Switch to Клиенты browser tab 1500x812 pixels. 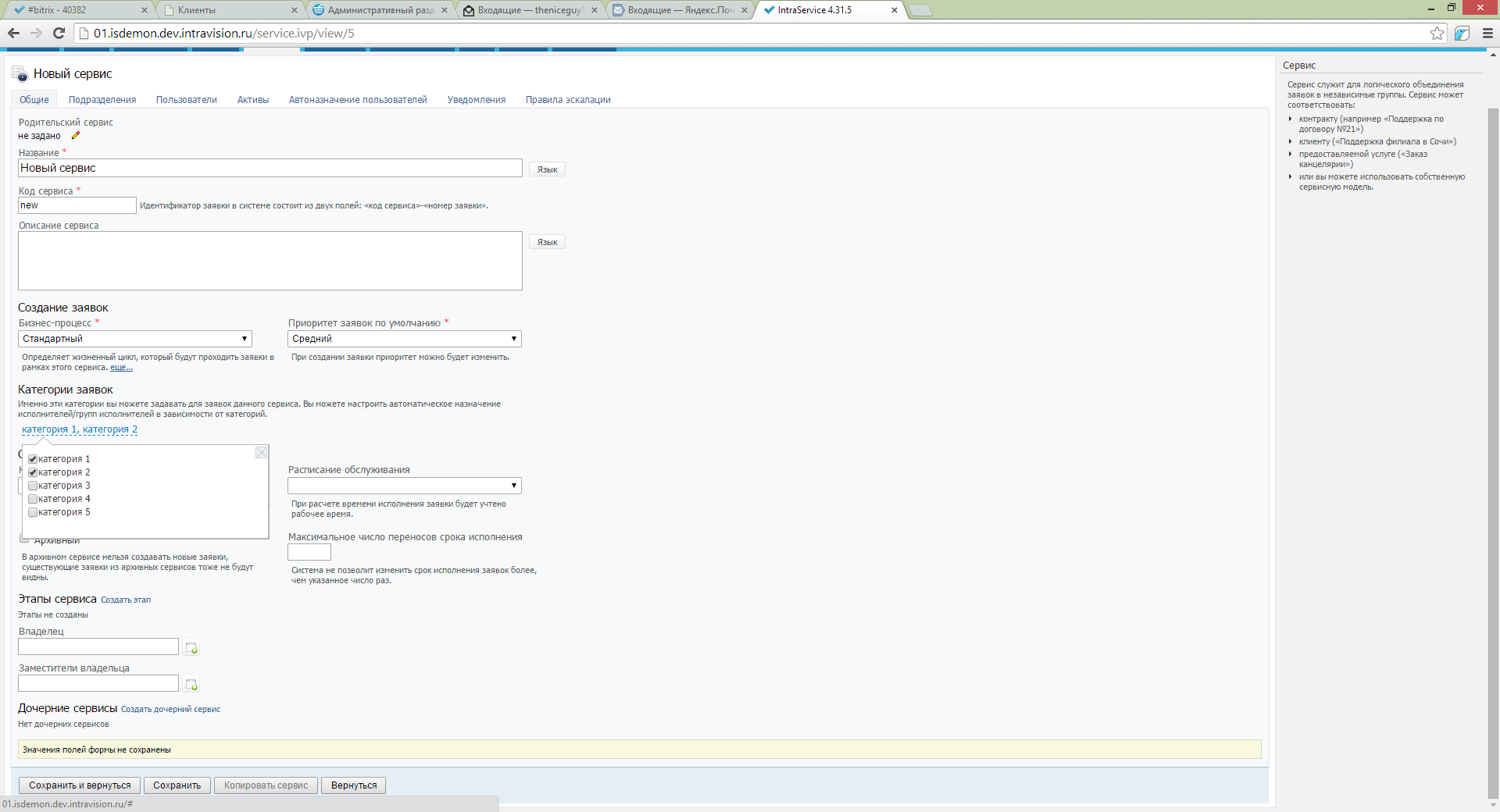[230, 10]
